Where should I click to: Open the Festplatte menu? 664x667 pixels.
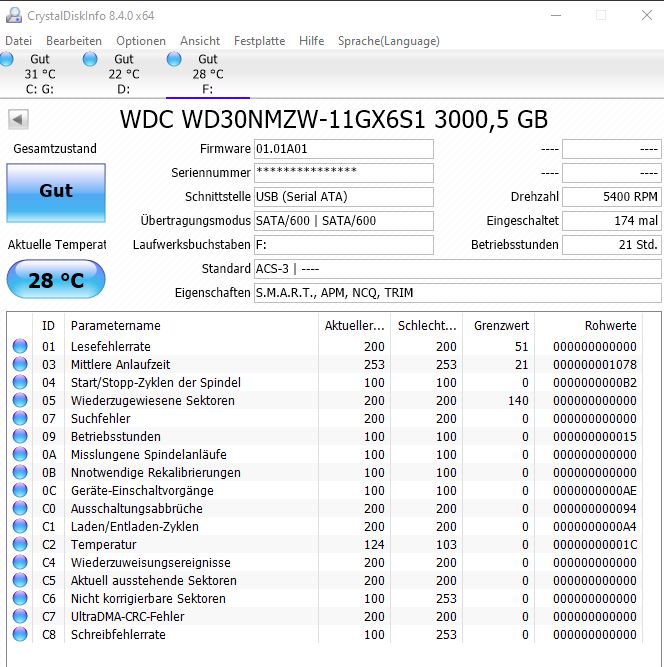pyautogui.click(x=259, y=41)
